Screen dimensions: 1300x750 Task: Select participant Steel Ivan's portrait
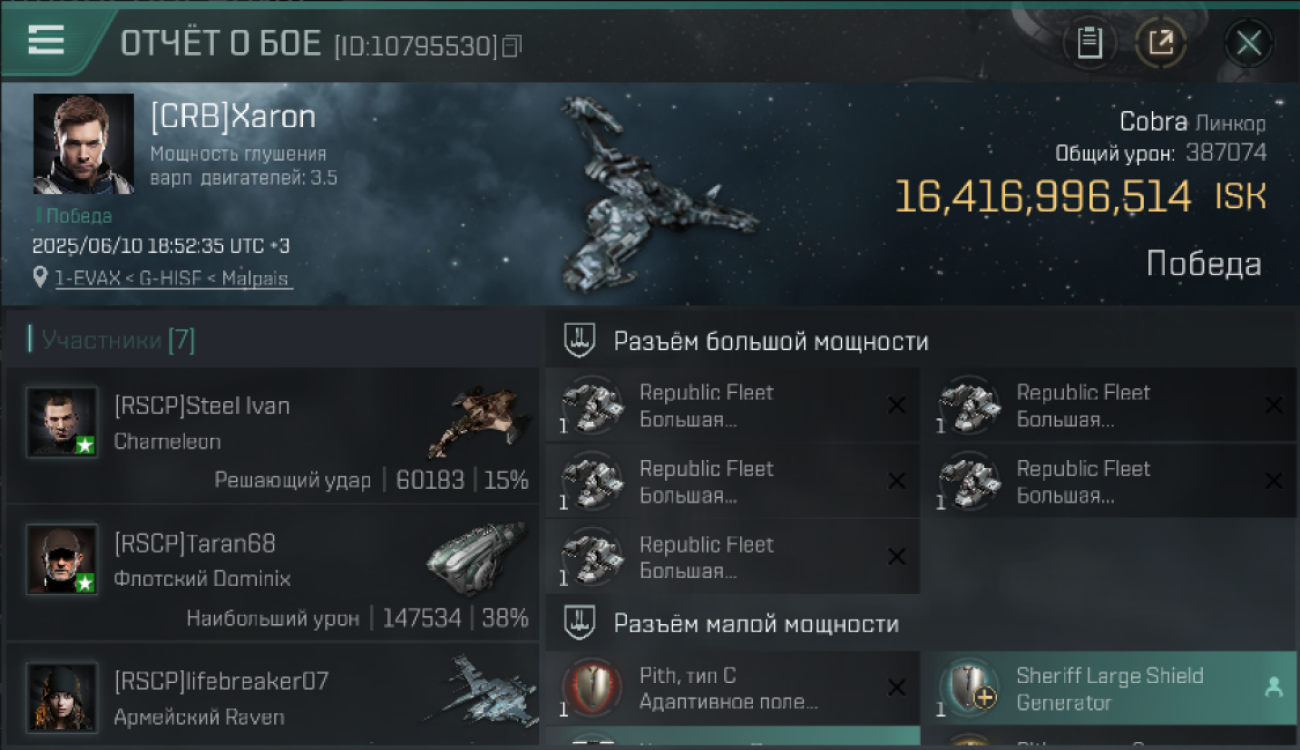point(62,423)
